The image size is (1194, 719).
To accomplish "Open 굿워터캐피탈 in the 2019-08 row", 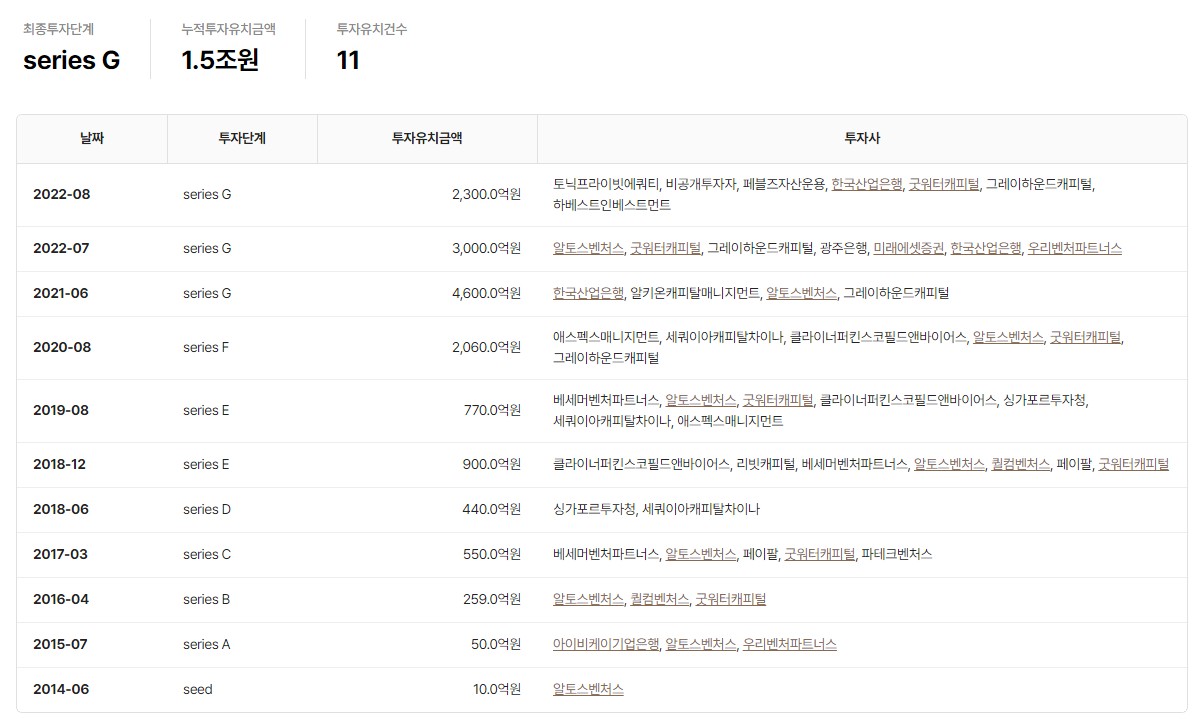I will 778,400.
